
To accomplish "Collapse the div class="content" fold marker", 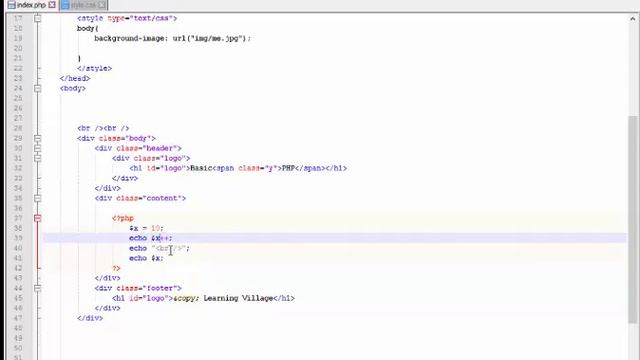I will (x=38, y=198).
